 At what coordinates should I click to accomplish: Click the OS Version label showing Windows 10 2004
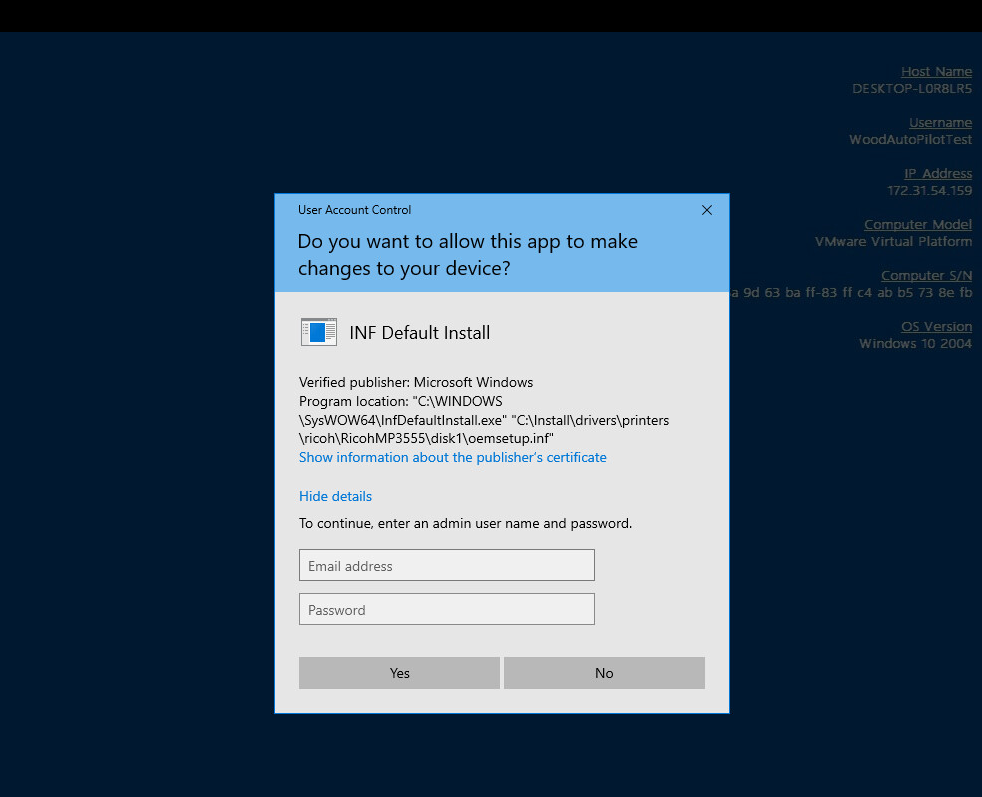pos(936,325)
